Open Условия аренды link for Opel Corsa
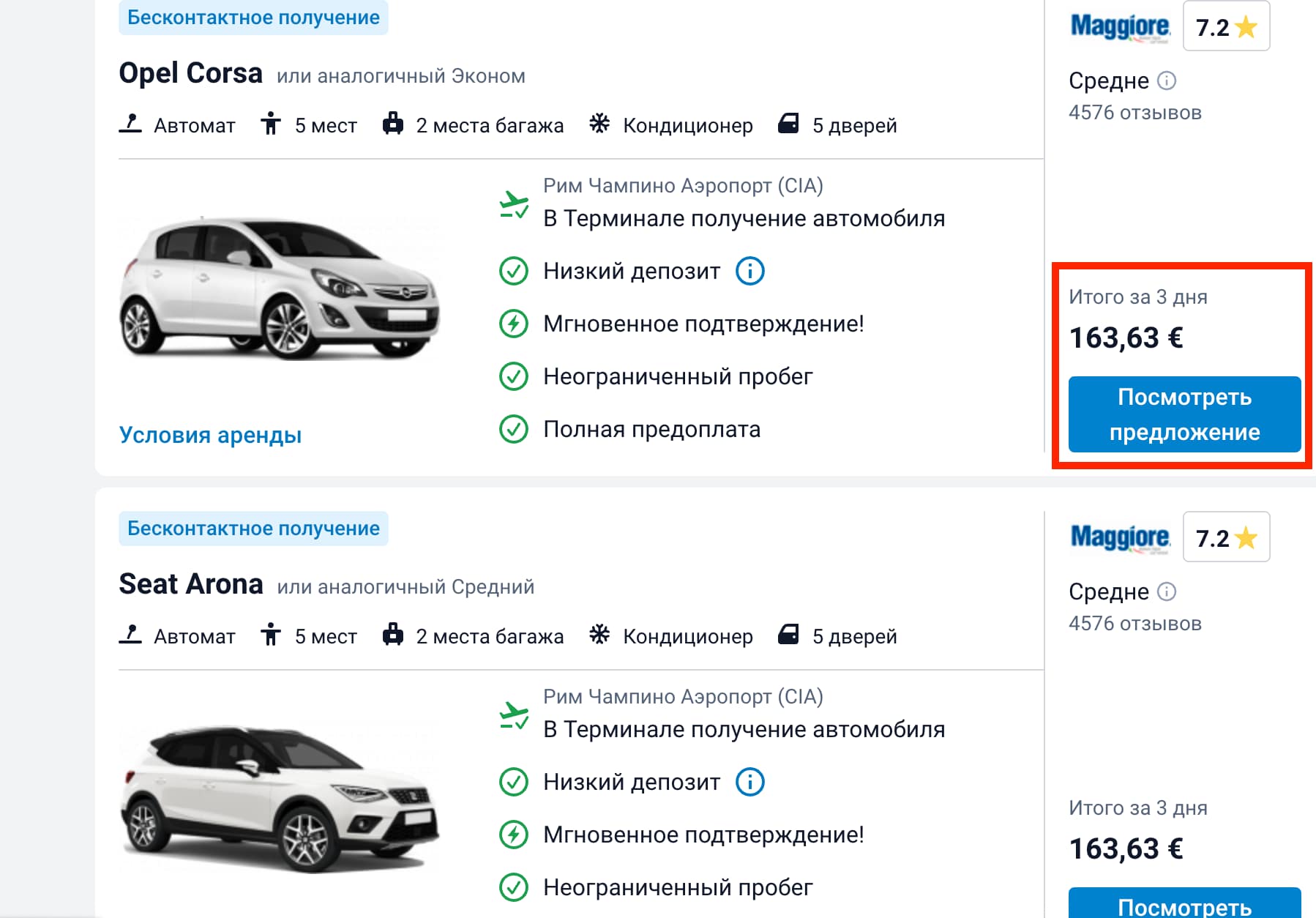The image size is (1316, 918). point(210,435)
